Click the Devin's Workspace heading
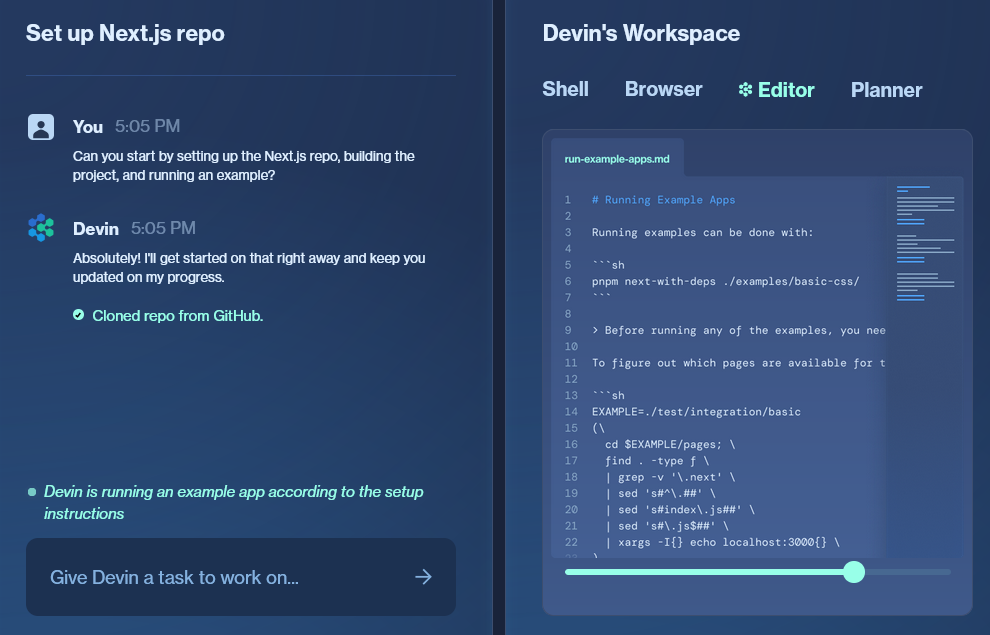 (641, 33)
